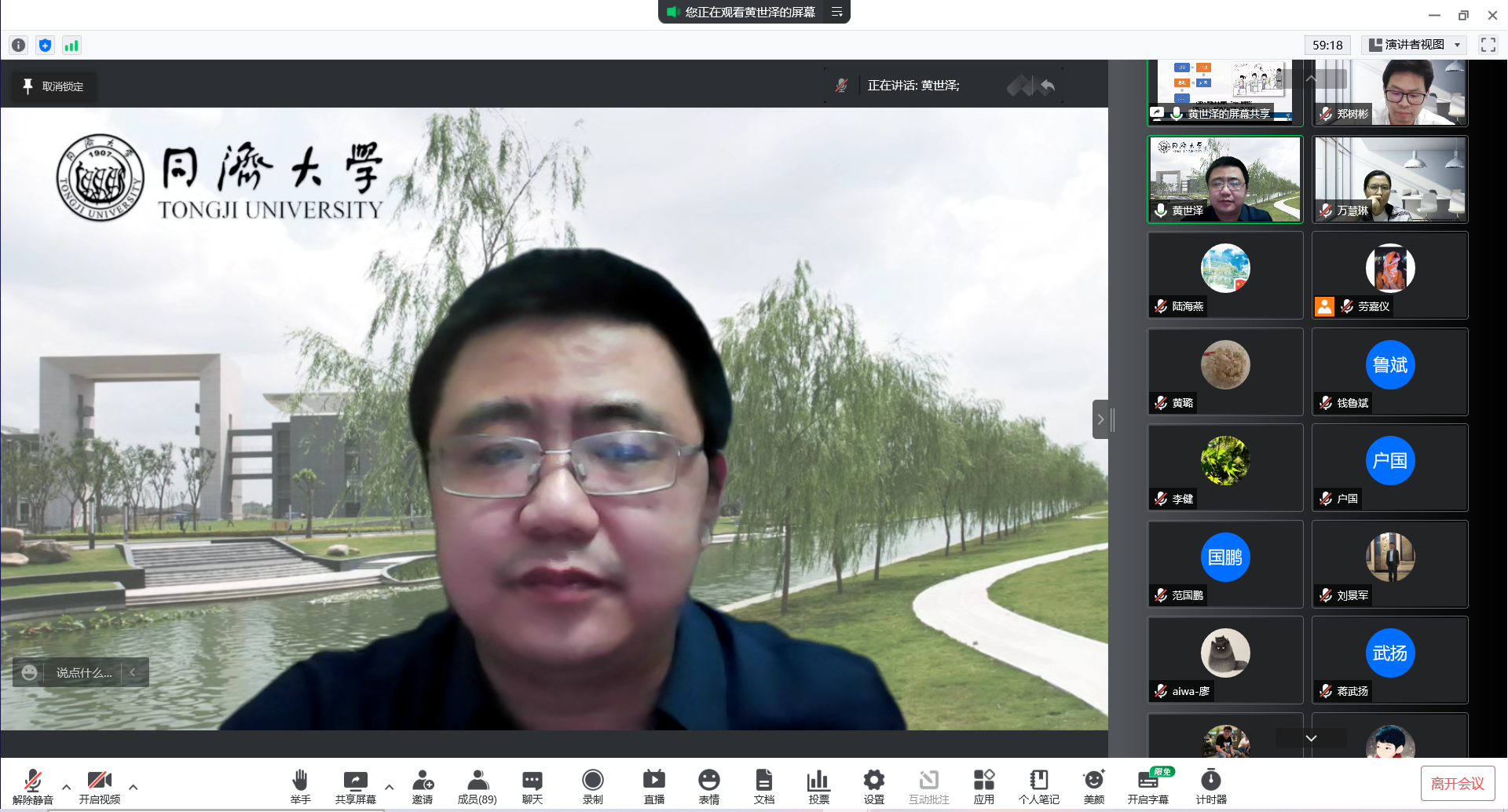This screenshot has width=1508, height=812.
Task: Open the beauty filter (美颜) icon
Action: click(x=1093, y=785)
